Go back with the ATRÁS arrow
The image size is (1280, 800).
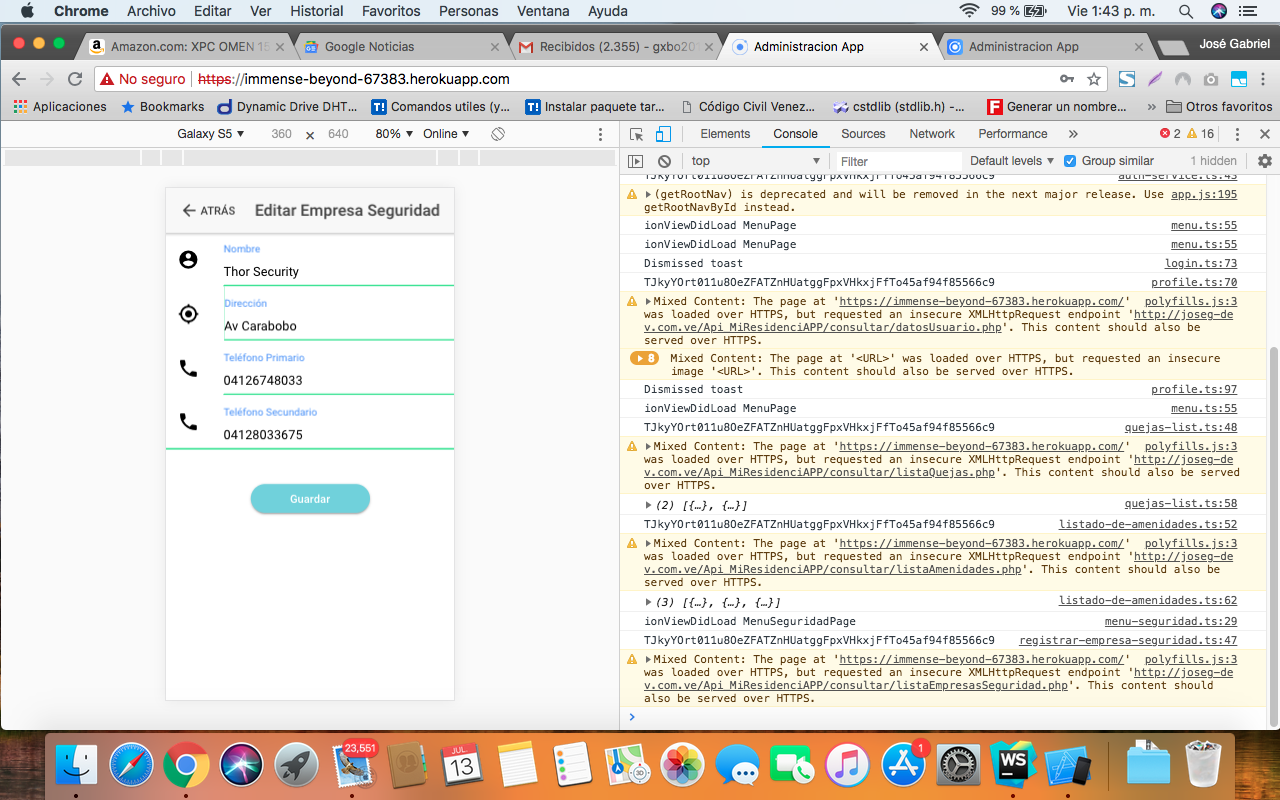208,211
